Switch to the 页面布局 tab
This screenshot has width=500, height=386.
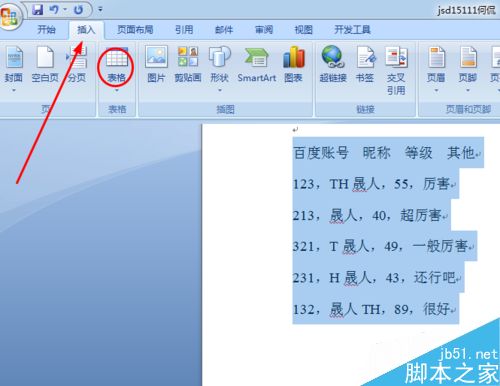[x=135, y=30]
